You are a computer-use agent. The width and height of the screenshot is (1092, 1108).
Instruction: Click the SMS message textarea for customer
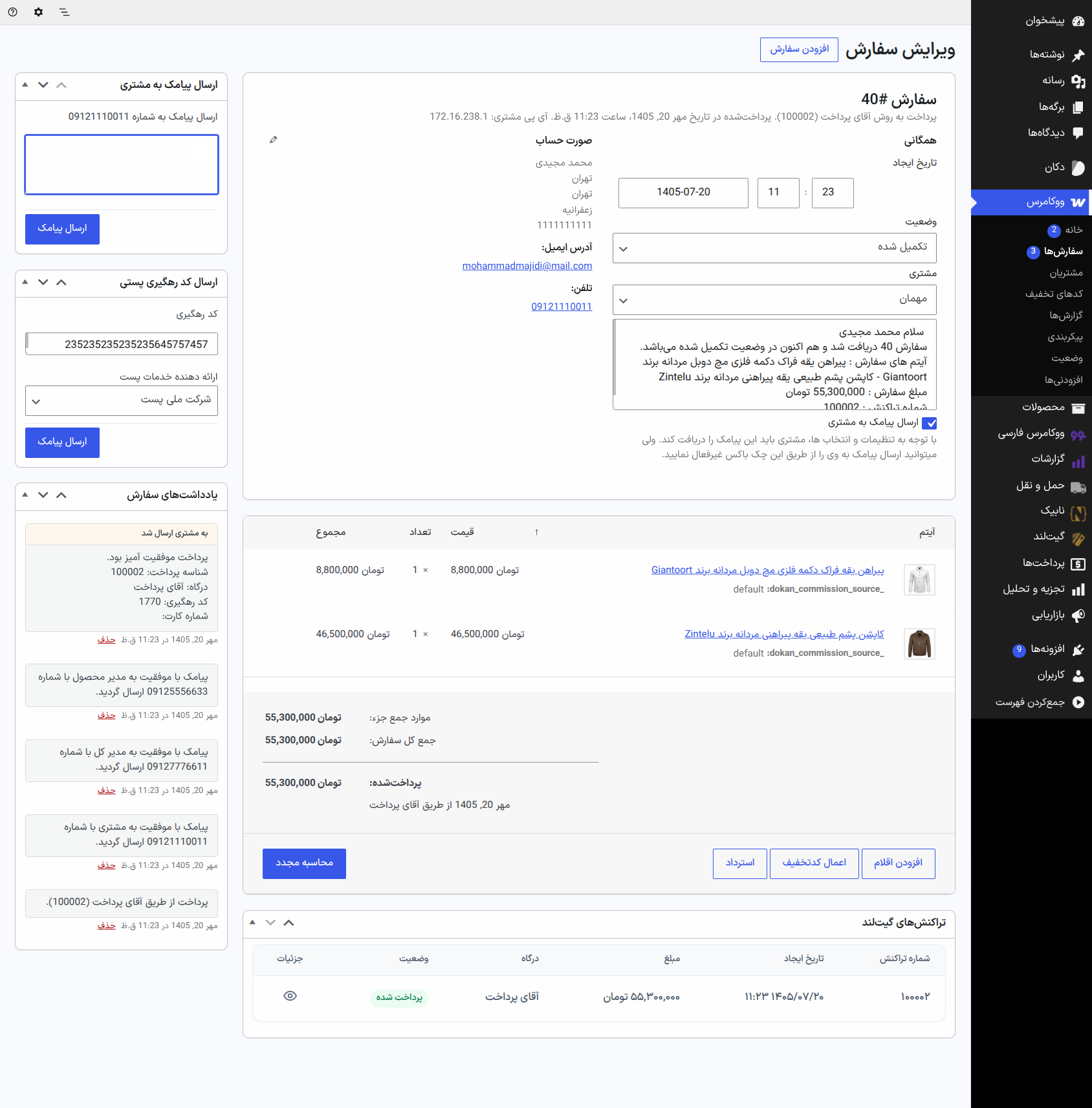pos(122,164)
